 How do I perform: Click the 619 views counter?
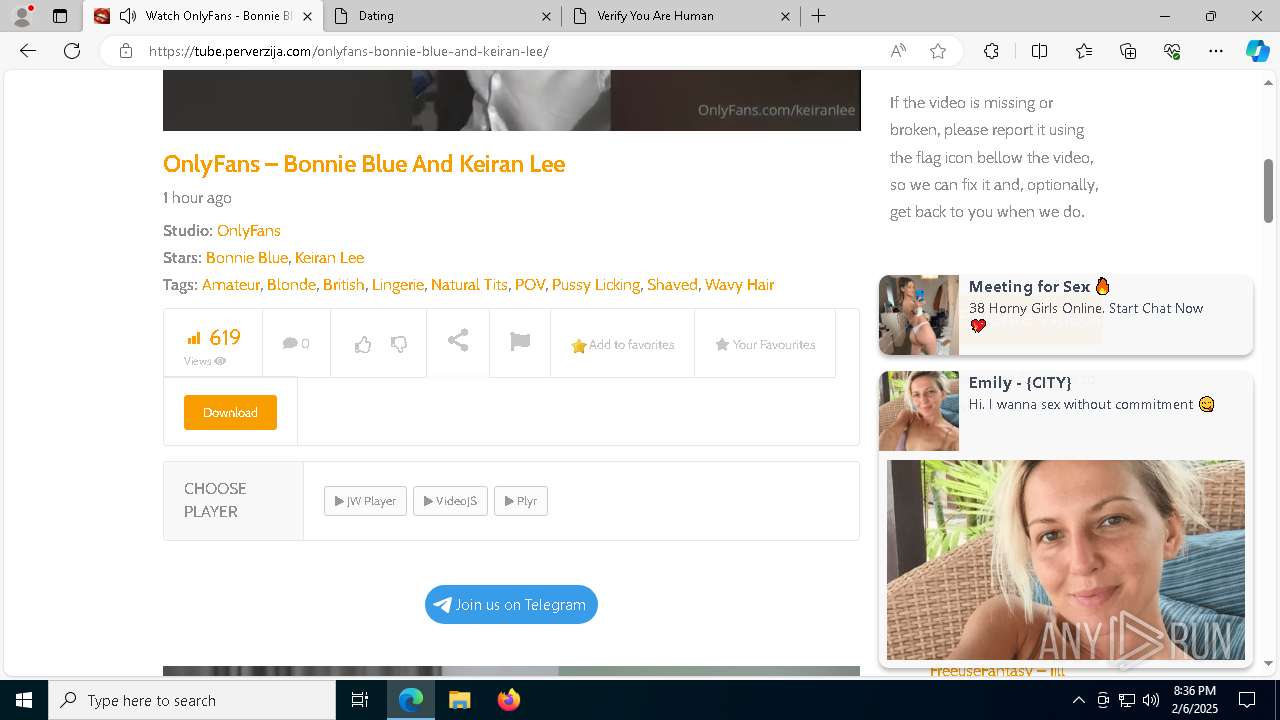(x=213, y=345)
